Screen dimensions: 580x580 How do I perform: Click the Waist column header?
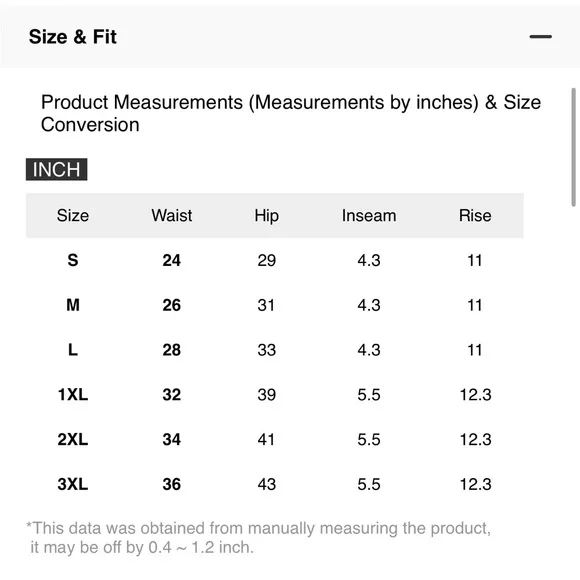172,216
